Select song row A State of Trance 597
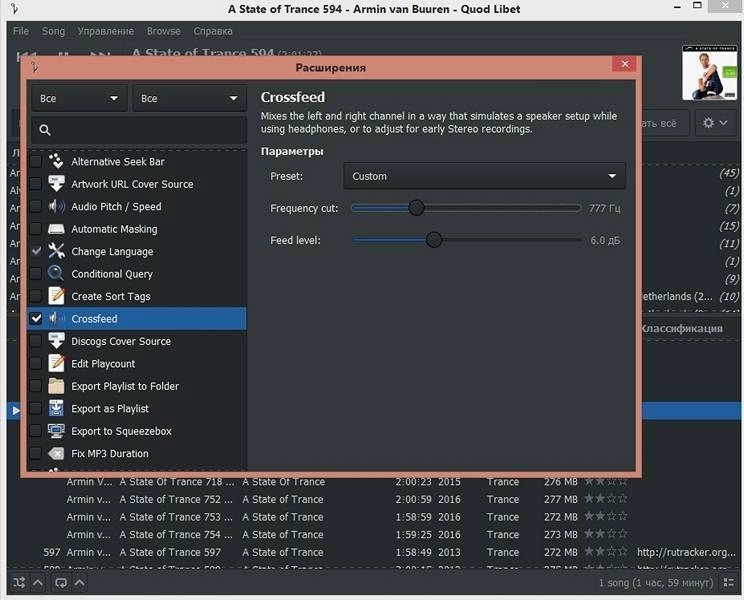The height and width of the screenshot is (600, 744). click(373, 552)
